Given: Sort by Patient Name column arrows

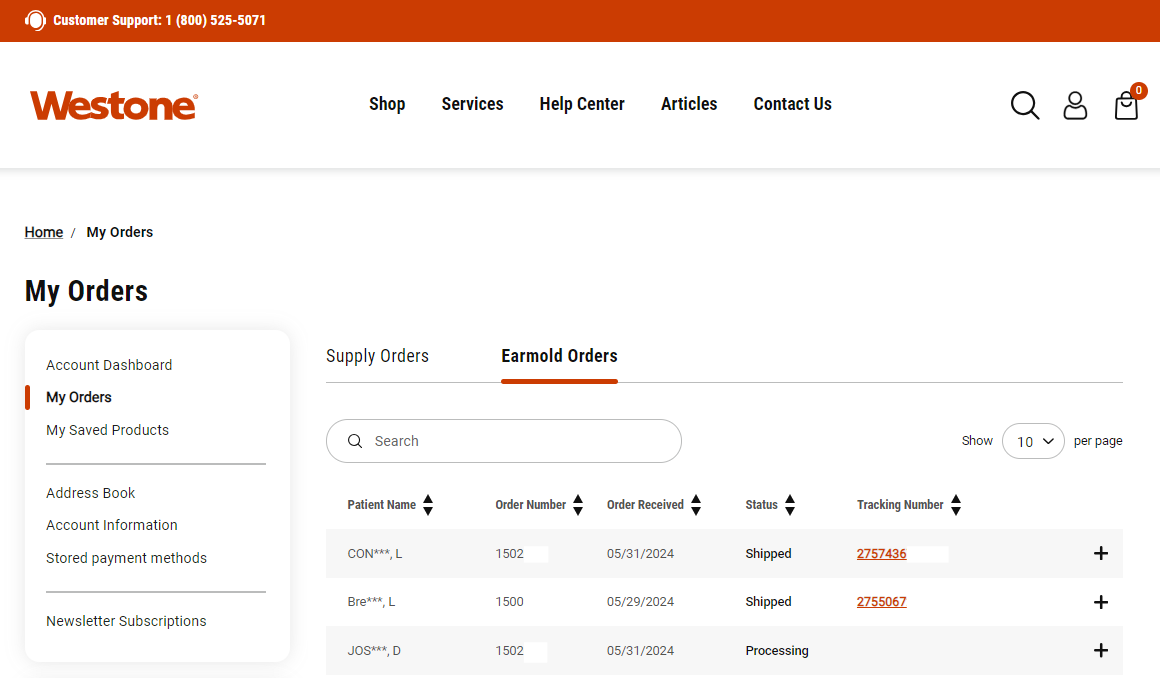Looking at the screenshot, I should tap(428, 505).
